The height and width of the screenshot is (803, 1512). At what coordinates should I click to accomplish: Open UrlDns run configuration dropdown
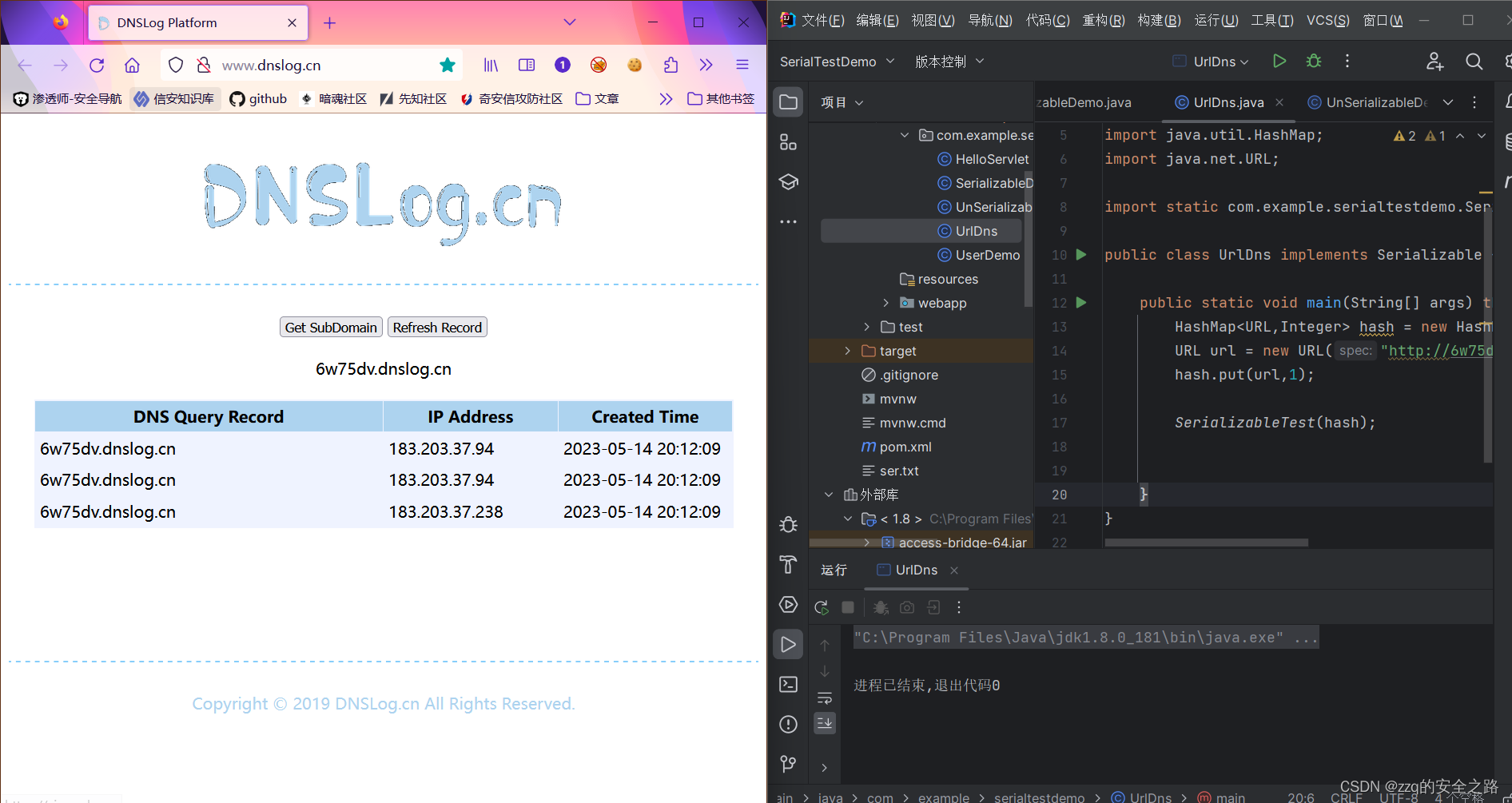(x=1211, y=62)
